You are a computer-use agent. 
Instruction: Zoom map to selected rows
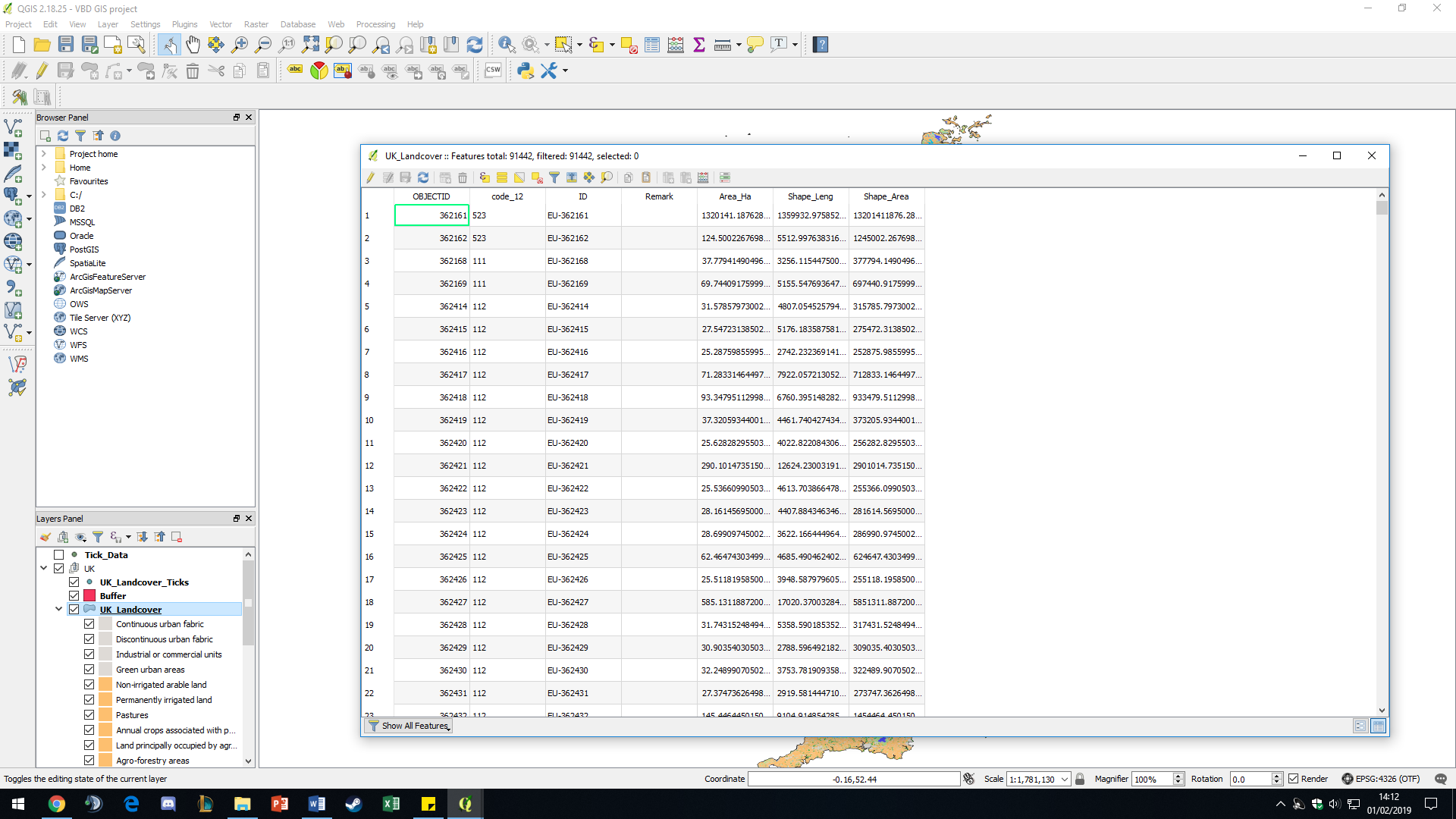pos(607,177)
